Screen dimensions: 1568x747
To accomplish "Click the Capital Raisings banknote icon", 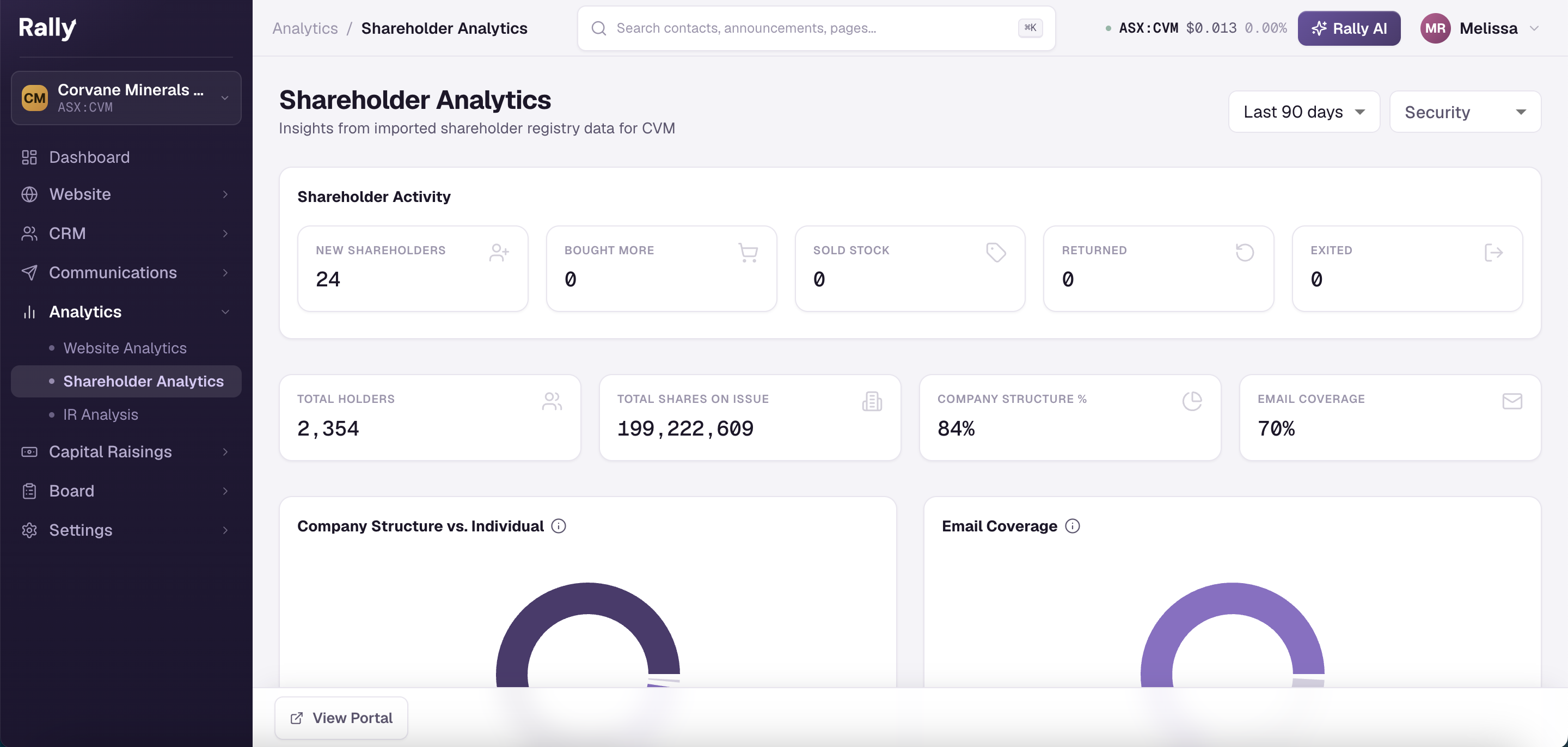I will (29, 452).
